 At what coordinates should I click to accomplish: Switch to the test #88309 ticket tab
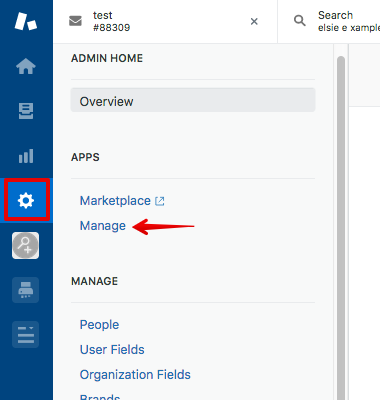tap(165, 21)
